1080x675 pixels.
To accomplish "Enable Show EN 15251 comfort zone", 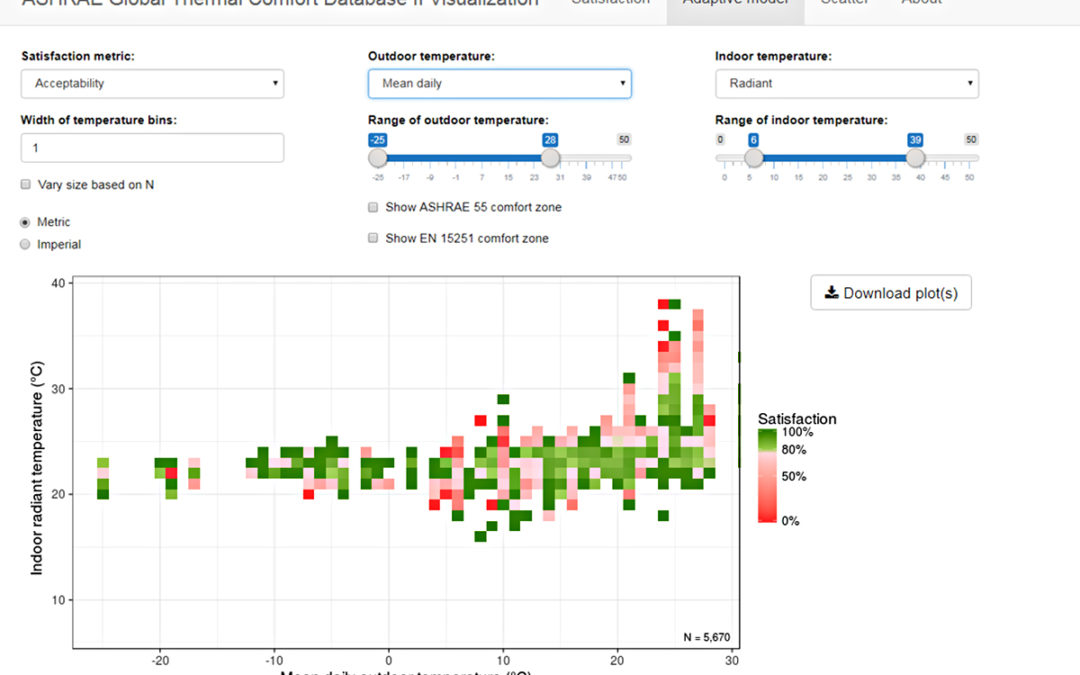I will [x=373, y=238].
